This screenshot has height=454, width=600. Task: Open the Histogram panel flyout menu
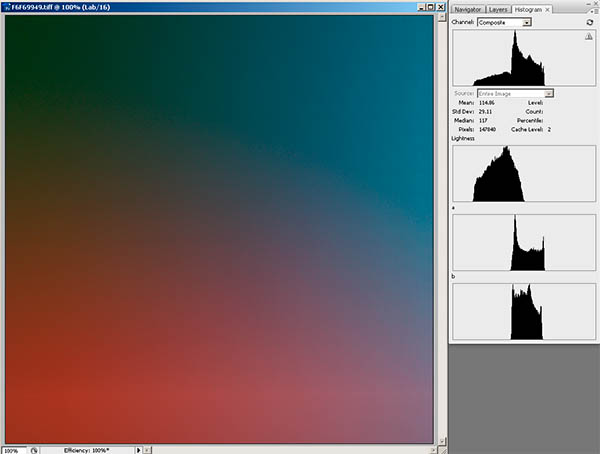(596, 11)
